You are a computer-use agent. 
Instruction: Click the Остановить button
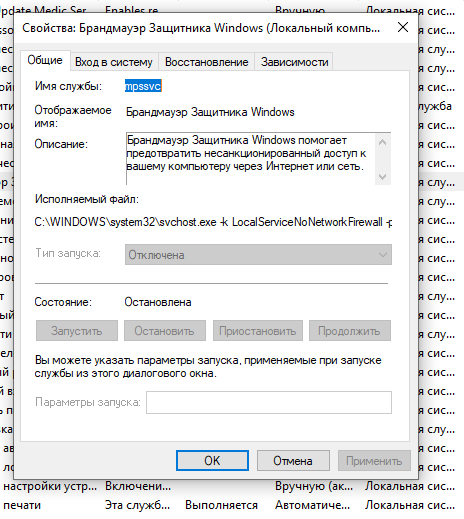tap(165, 331)
